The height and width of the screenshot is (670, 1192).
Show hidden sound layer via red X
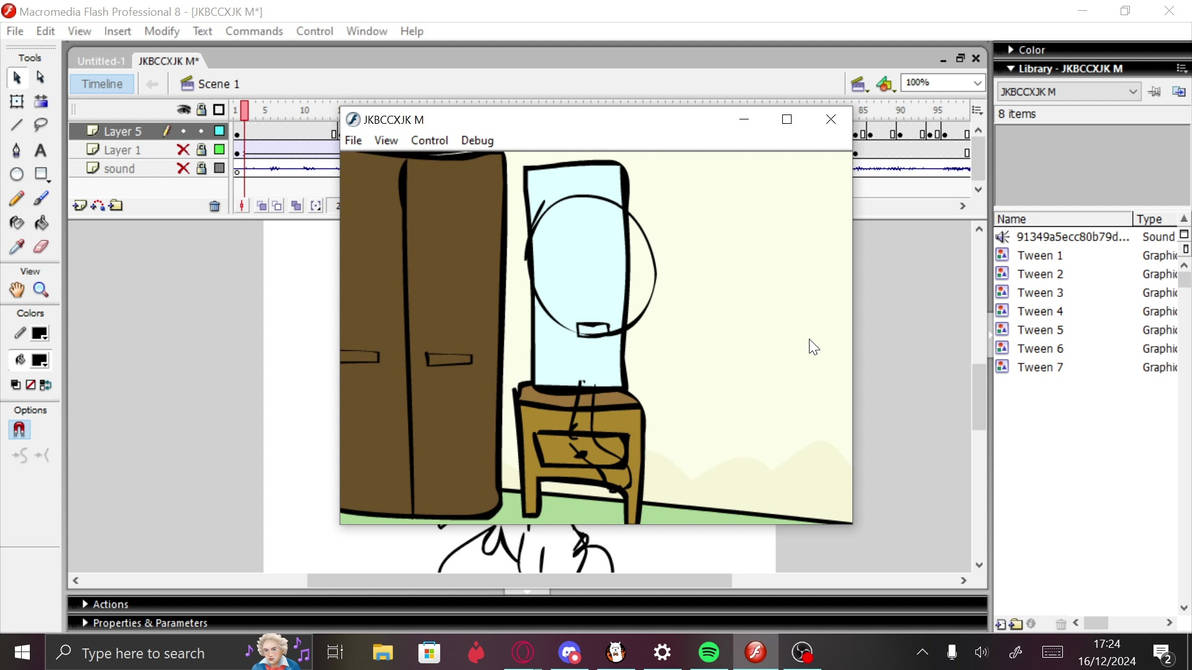pyautogui.click(x=183, y=168)
